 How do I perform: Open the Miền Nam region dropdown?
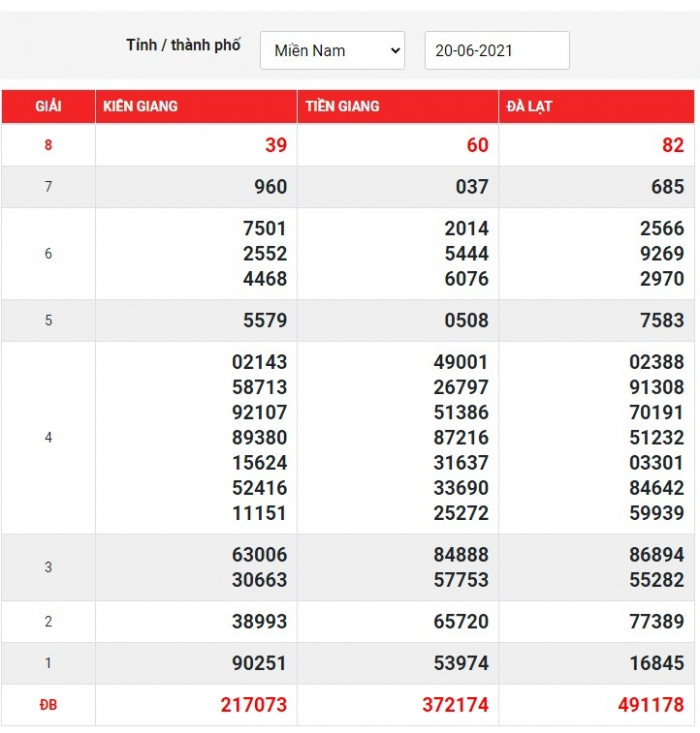pos(332,51)
